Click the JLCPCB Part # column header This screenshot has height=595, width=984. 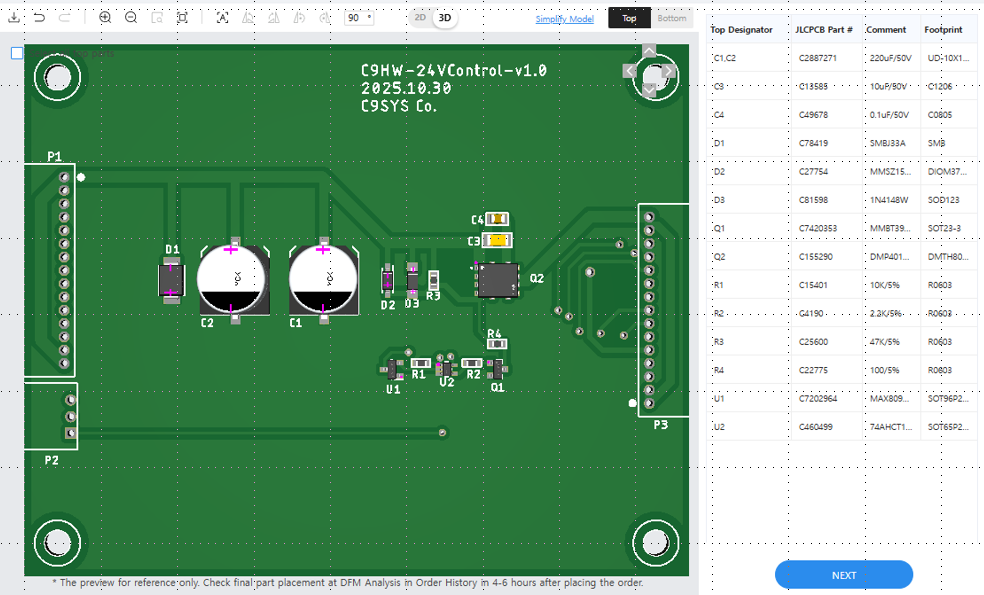pos(824,30)
